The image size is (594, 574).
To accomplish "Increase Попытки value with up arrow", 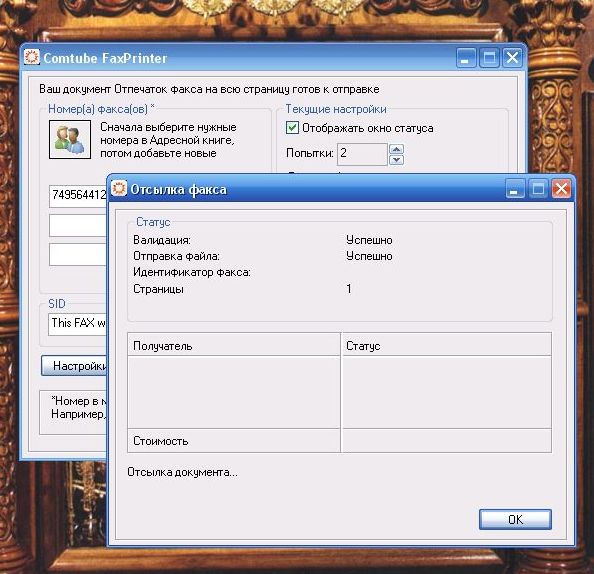I will point(396,149).
